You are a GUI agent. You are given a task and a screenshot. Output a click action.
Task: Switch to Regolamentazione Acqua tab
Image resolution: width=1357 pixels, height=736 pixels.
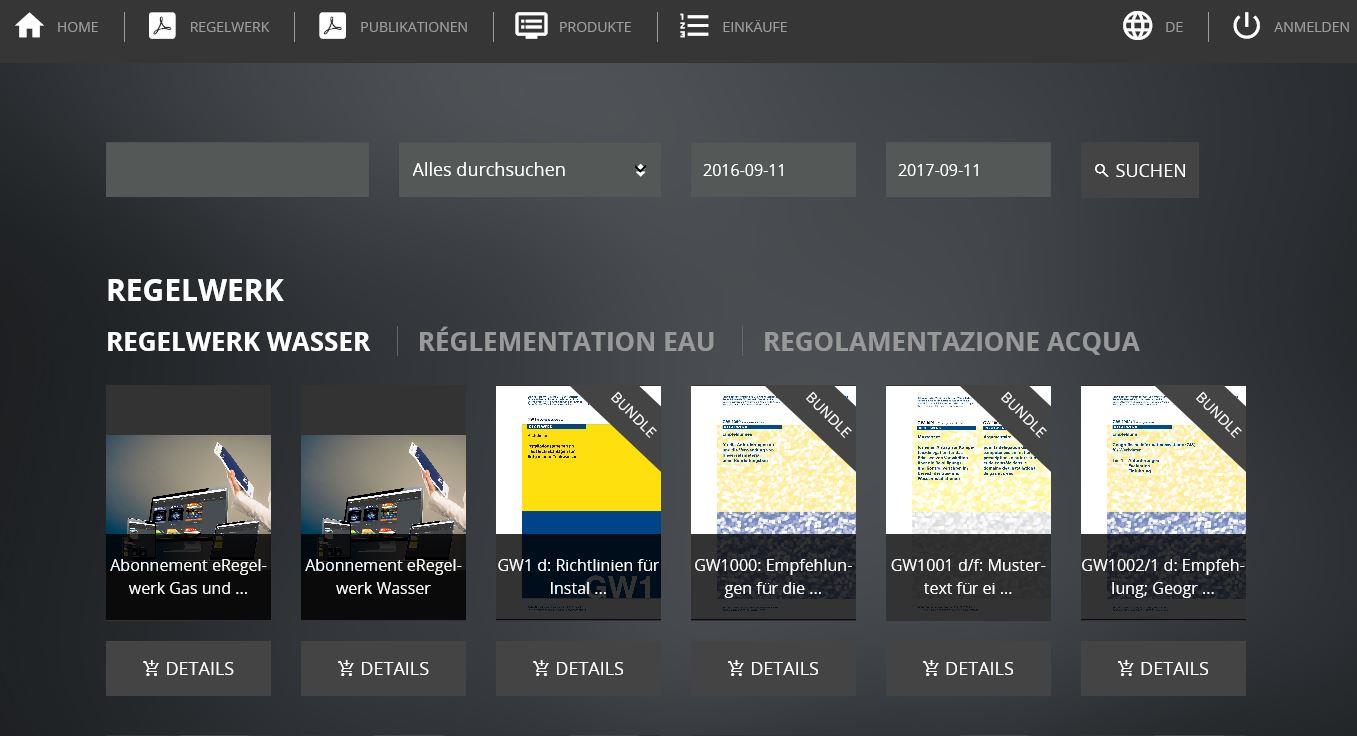pyautogui.click(x=951, y=342)
